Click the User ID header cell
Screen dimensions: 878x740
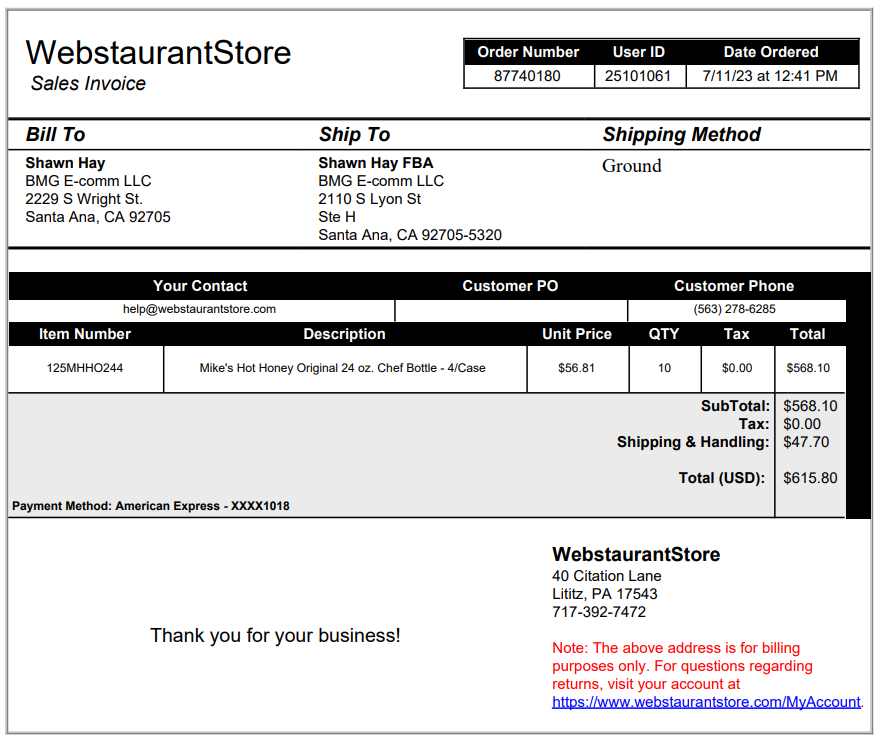639,52
